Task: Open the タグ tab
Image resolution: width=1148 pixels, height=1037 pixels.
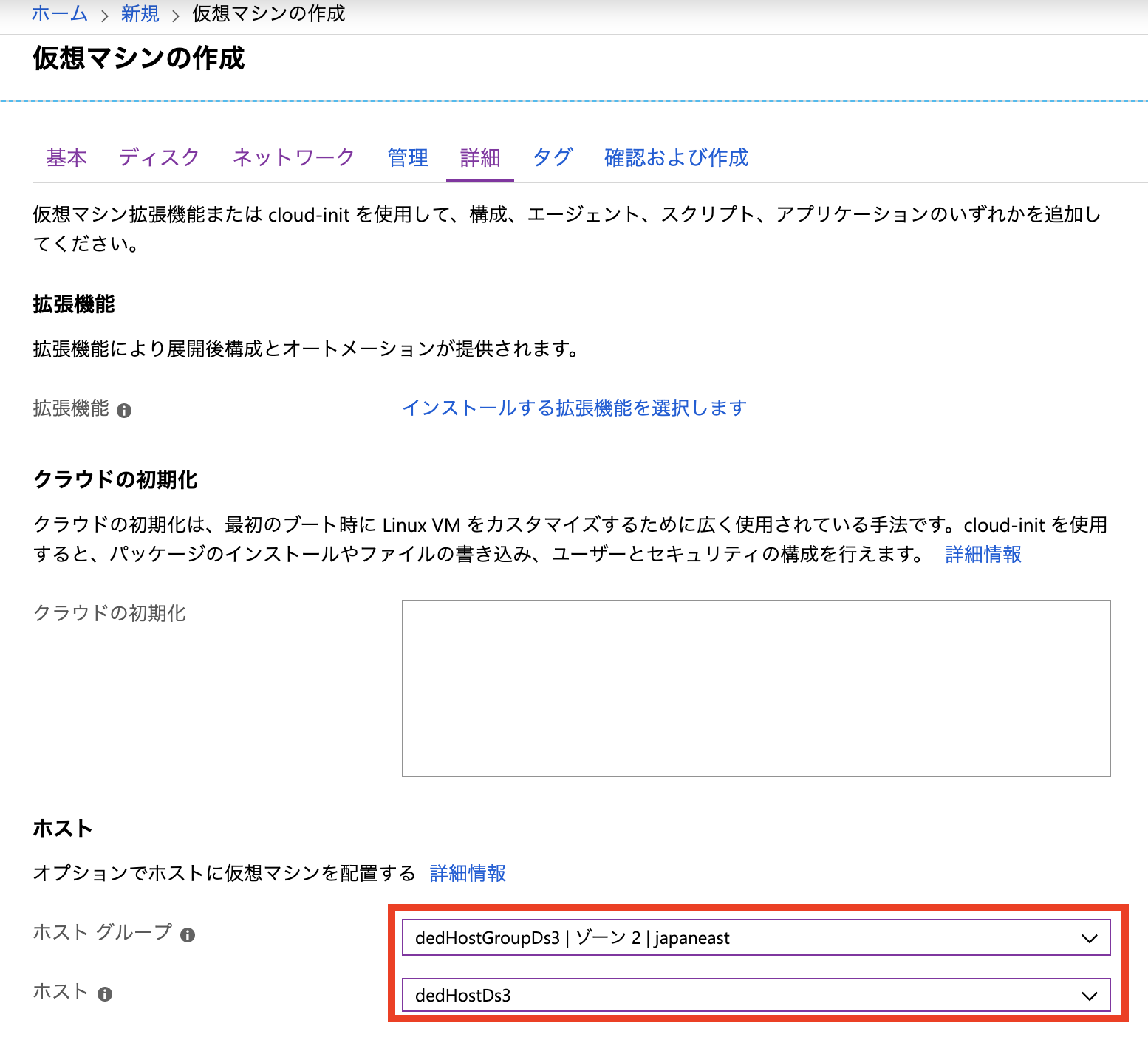Action: [x=553, y=157]
